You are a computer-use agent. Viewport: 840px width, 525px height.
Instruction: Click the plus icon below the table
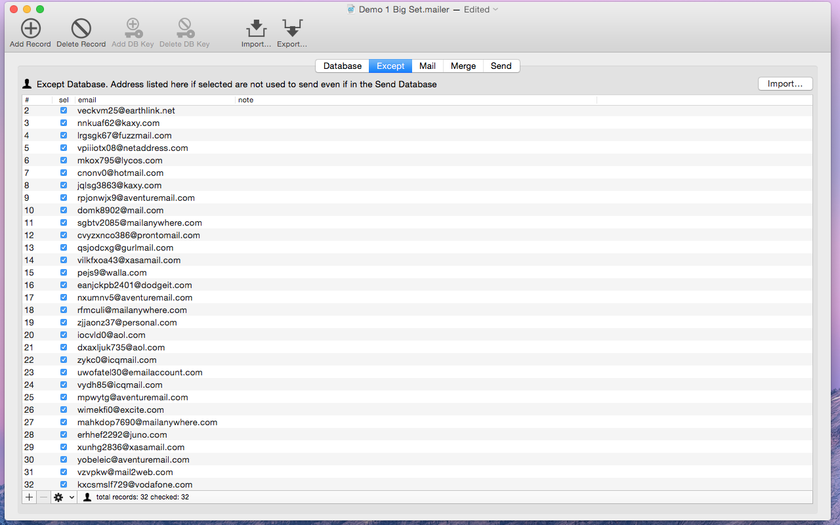tap(29, 497)
